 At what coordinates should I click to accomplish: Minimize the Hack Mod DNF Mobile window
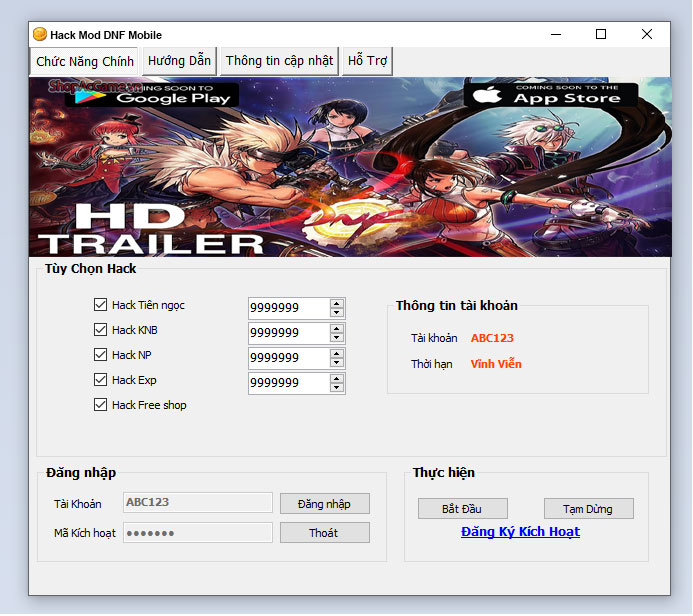tap(556, 34)
